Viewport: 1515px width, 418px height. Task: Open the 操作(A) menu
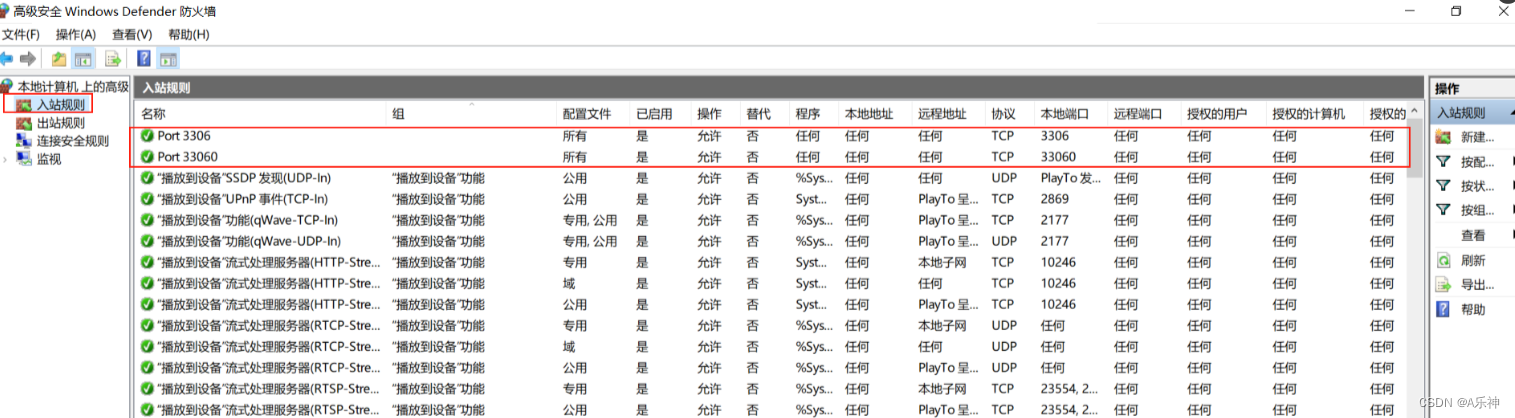[x=76, y=34]
